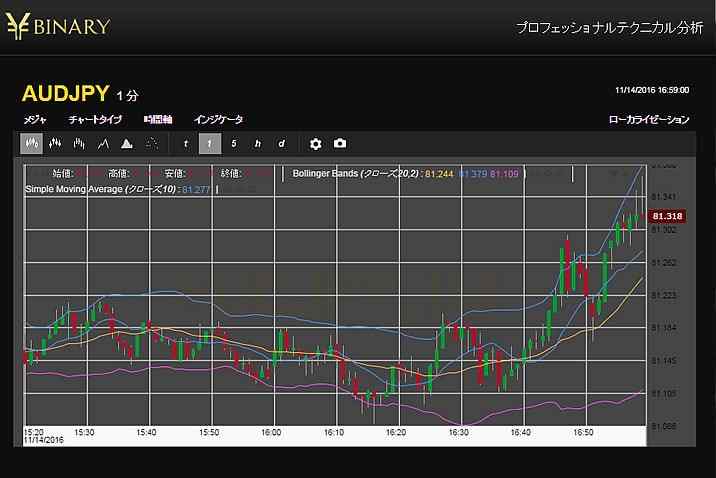Click the current price tag 81.318

(x=667, y=216)
